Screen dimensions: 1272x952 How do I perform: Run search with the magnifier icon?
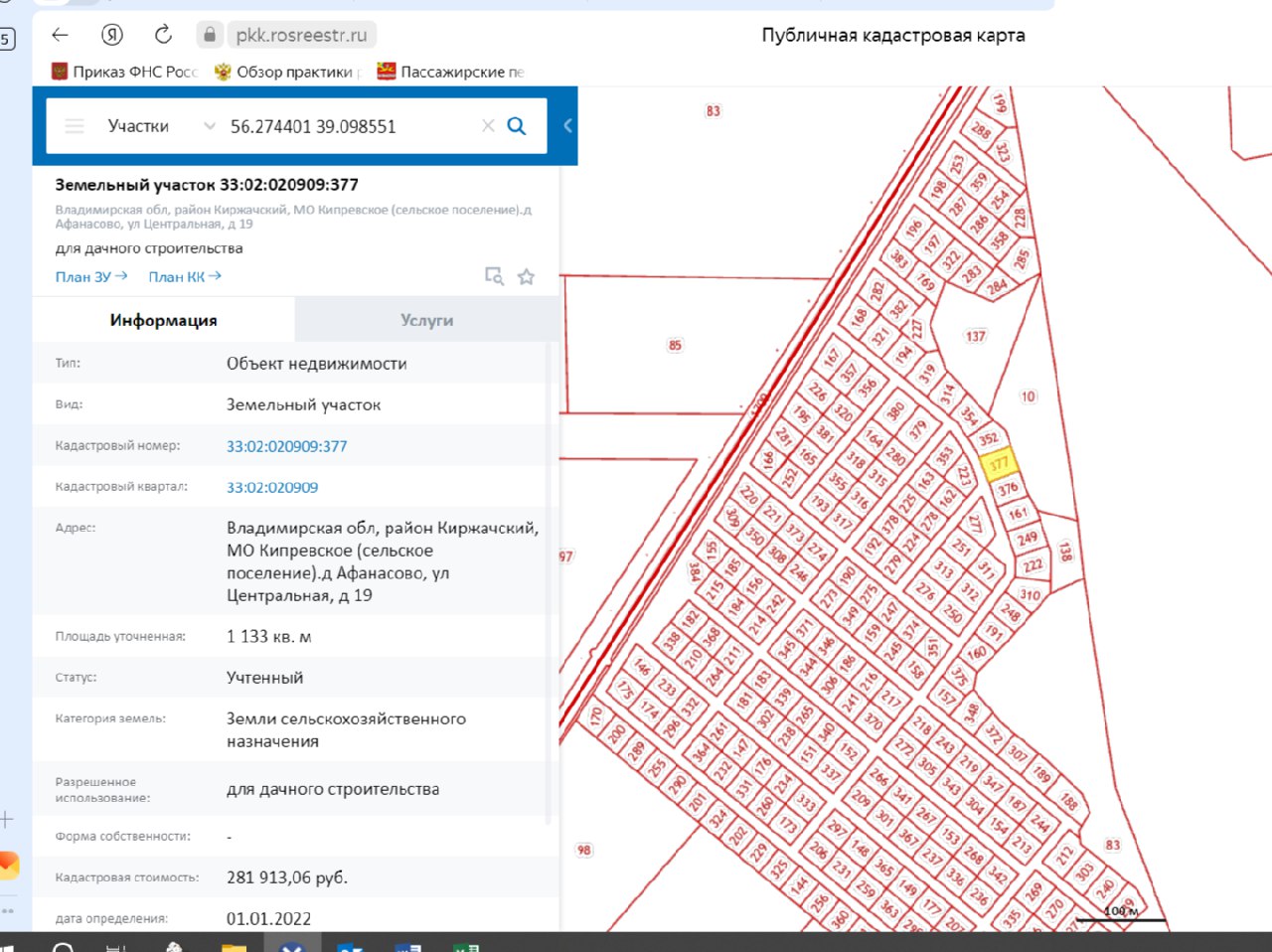point(517,126)
